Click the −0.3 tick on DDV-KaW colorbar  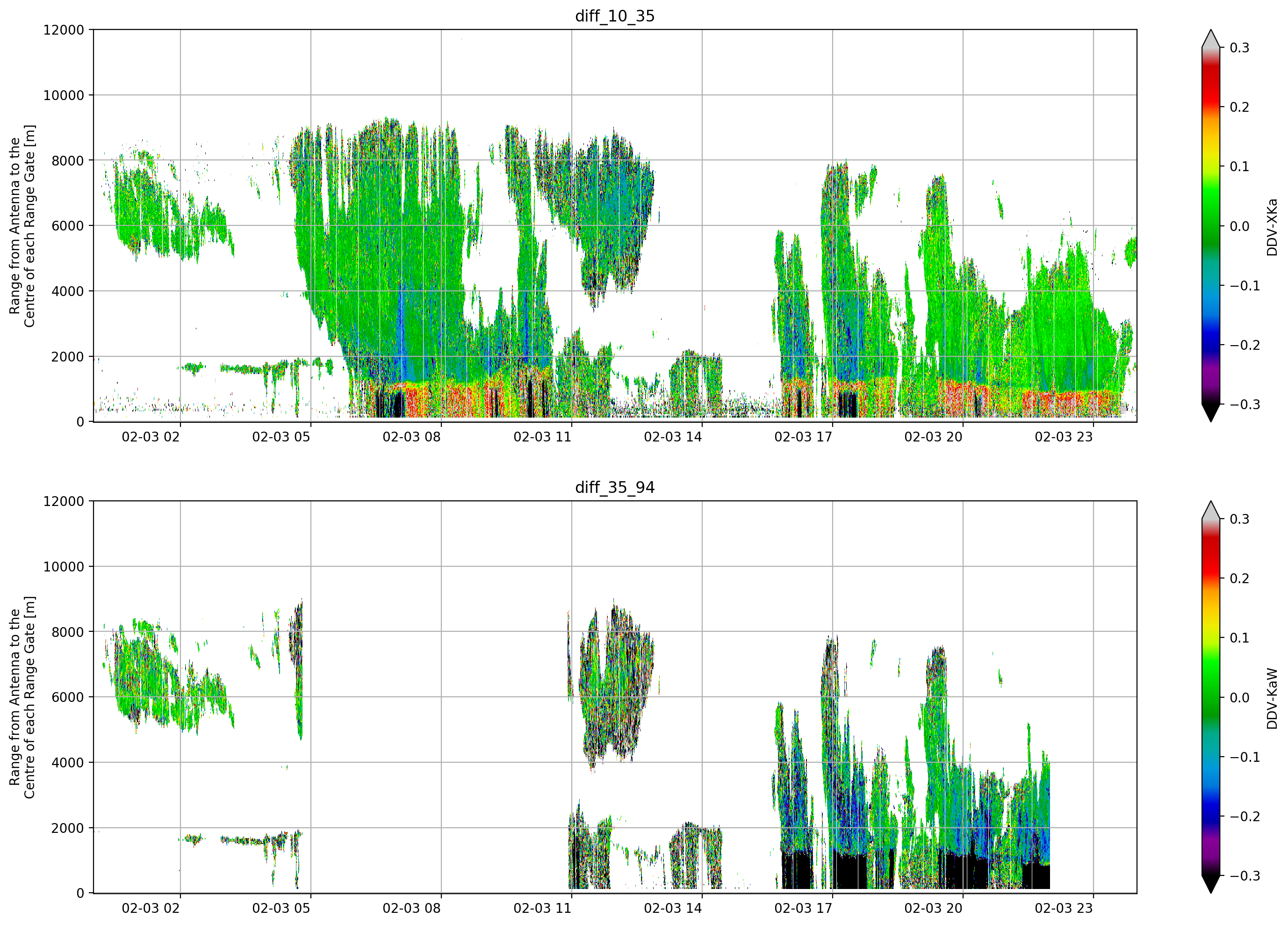pyautogui.click(x=1245, y=876)
